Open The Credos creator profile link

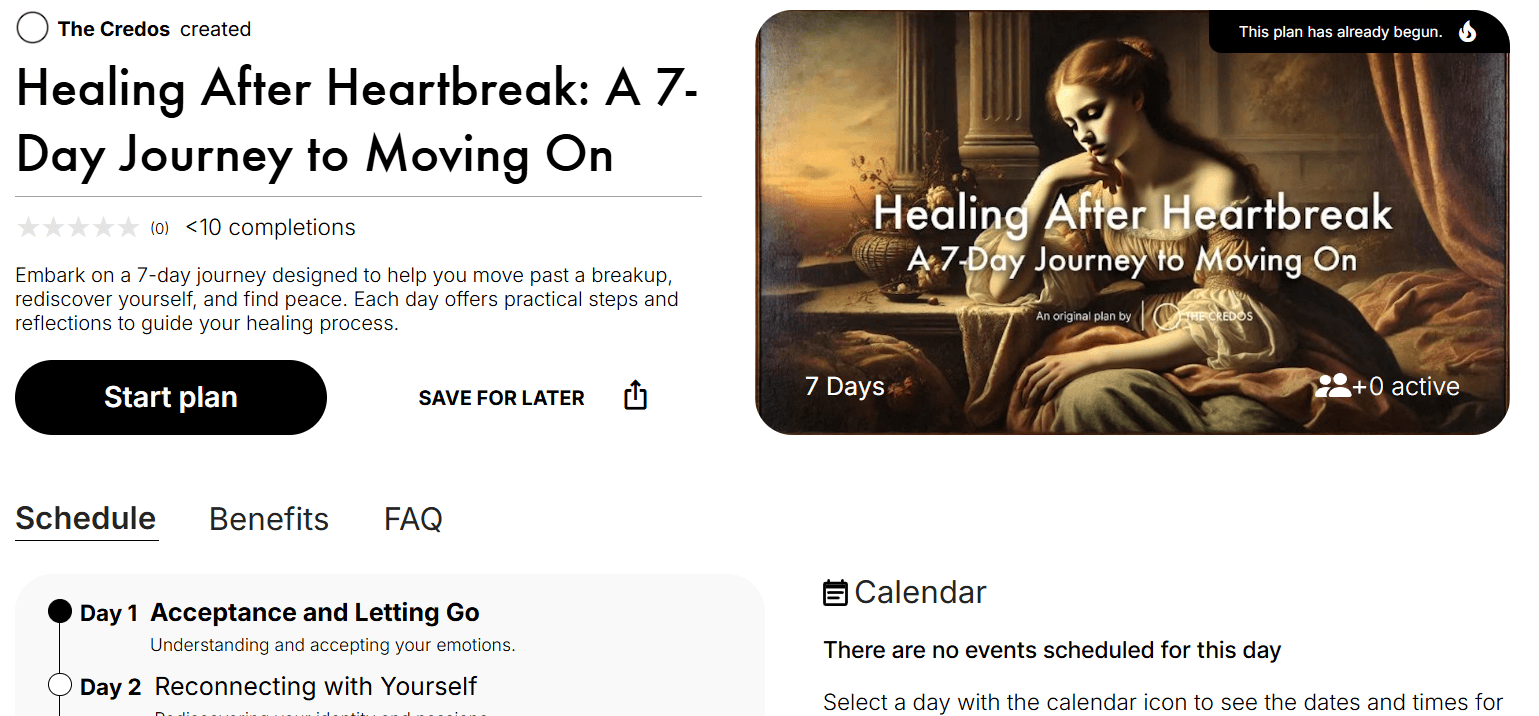click(x=114, y=29)
